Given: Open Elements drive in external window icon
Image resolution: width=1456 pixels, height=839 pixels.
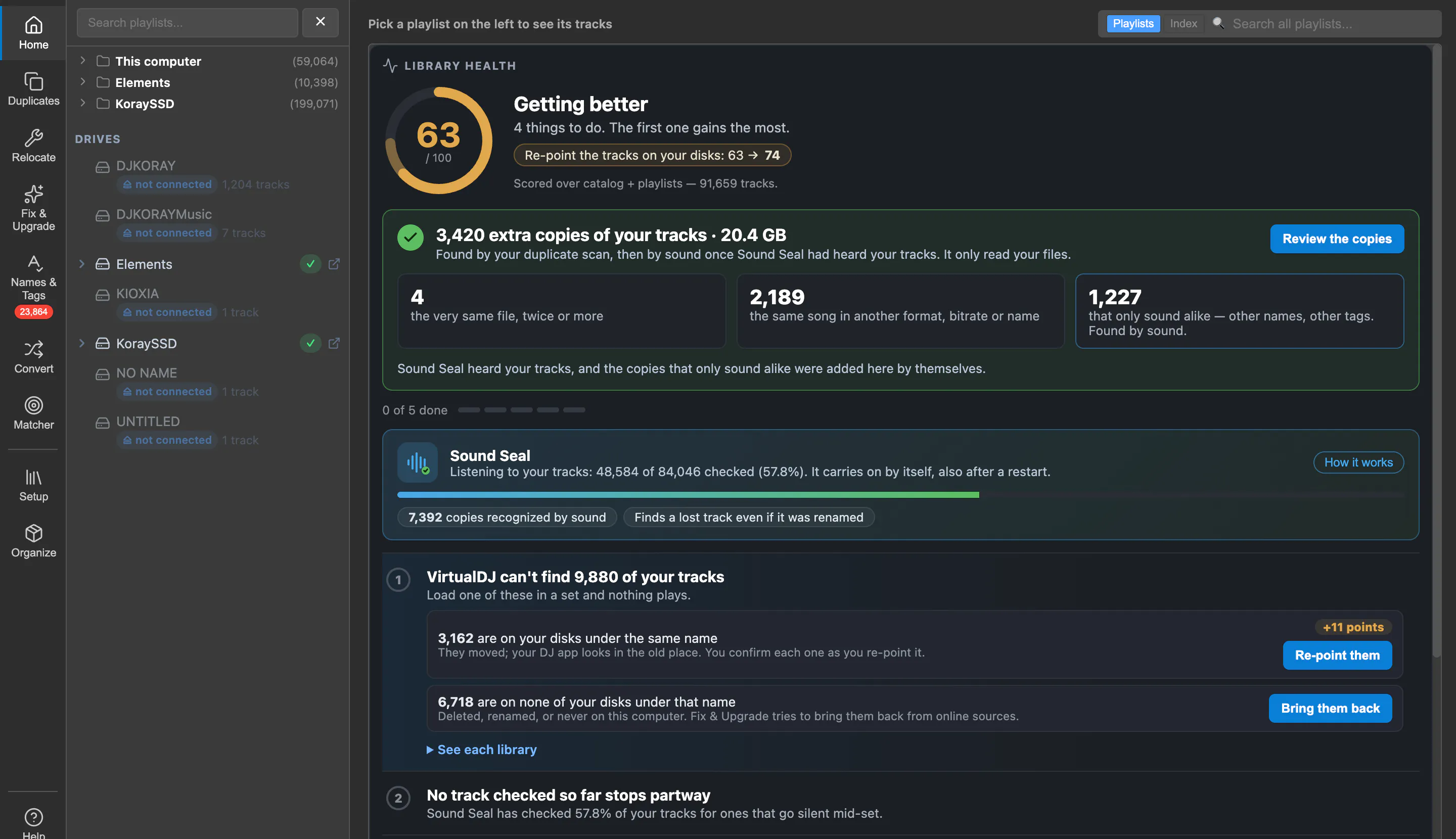Looking at the screenshot, I should [x=334, y=264].
